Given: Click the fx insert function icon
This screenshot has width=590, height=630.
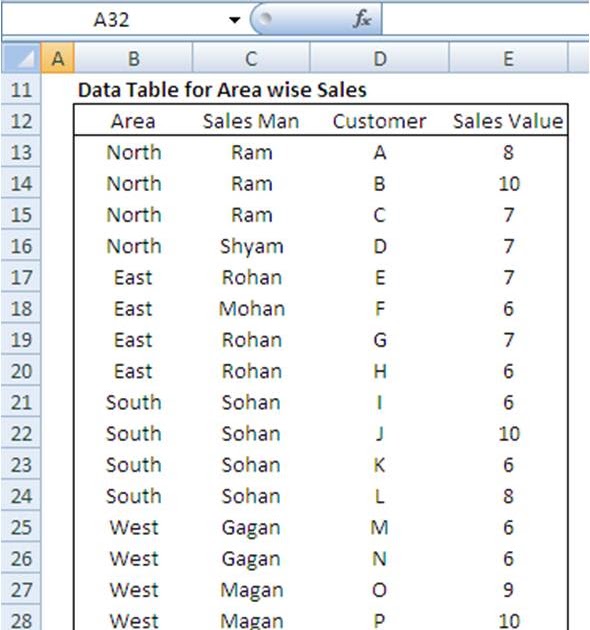Looking at the screenshot, I should coord(362,19).
